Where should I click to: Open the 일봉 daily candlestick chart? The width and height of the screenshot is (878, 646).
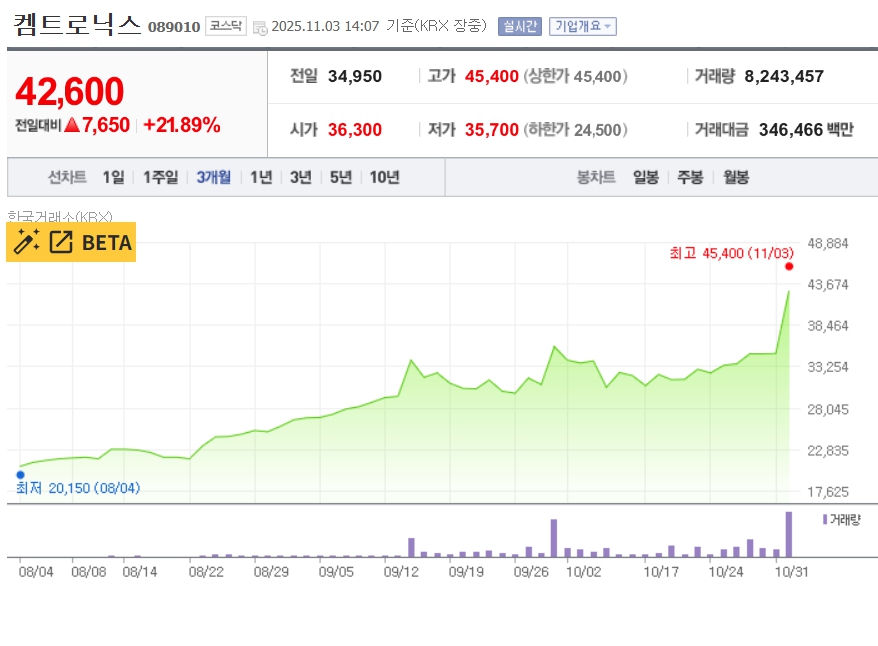coord(646,177)
